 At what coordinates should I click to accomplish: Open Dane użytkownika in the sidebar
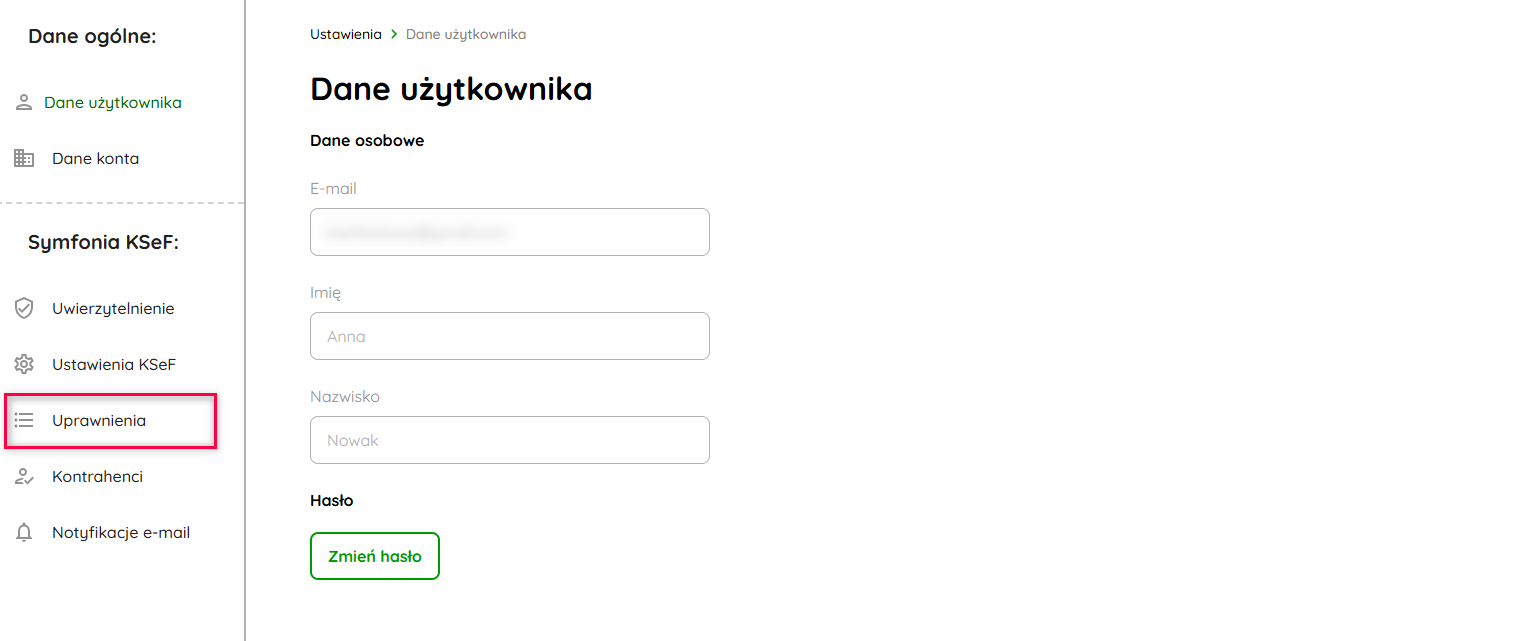coord(112,103)
